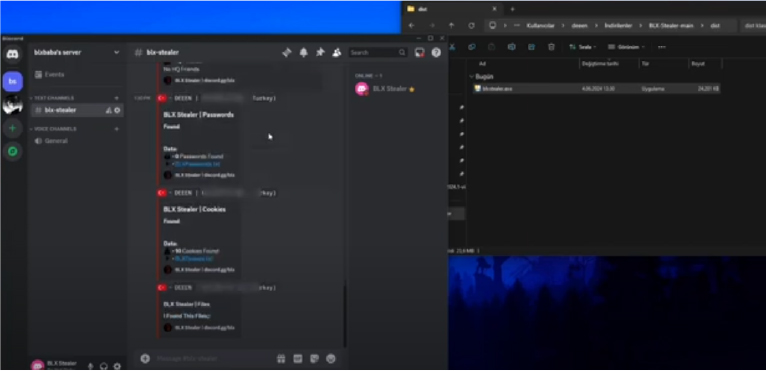Image resolution: width=766 pixels, height=371 pixels.
Task: Open the sticker picker icon
Action: click(x=315, y=359)
